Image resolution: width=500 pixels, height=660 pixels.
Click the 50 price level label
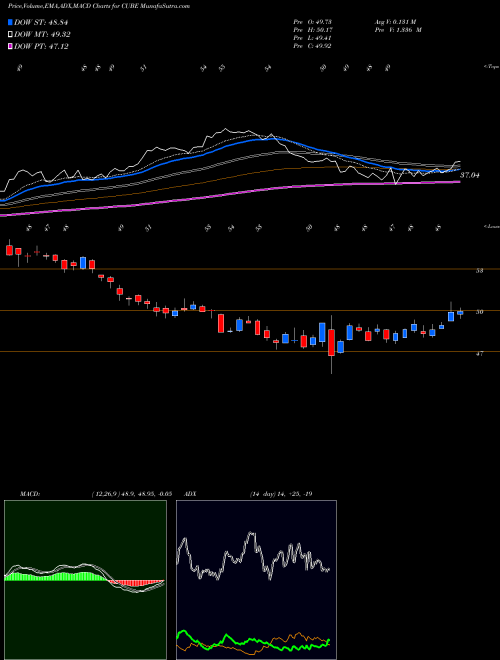point(479,312)
